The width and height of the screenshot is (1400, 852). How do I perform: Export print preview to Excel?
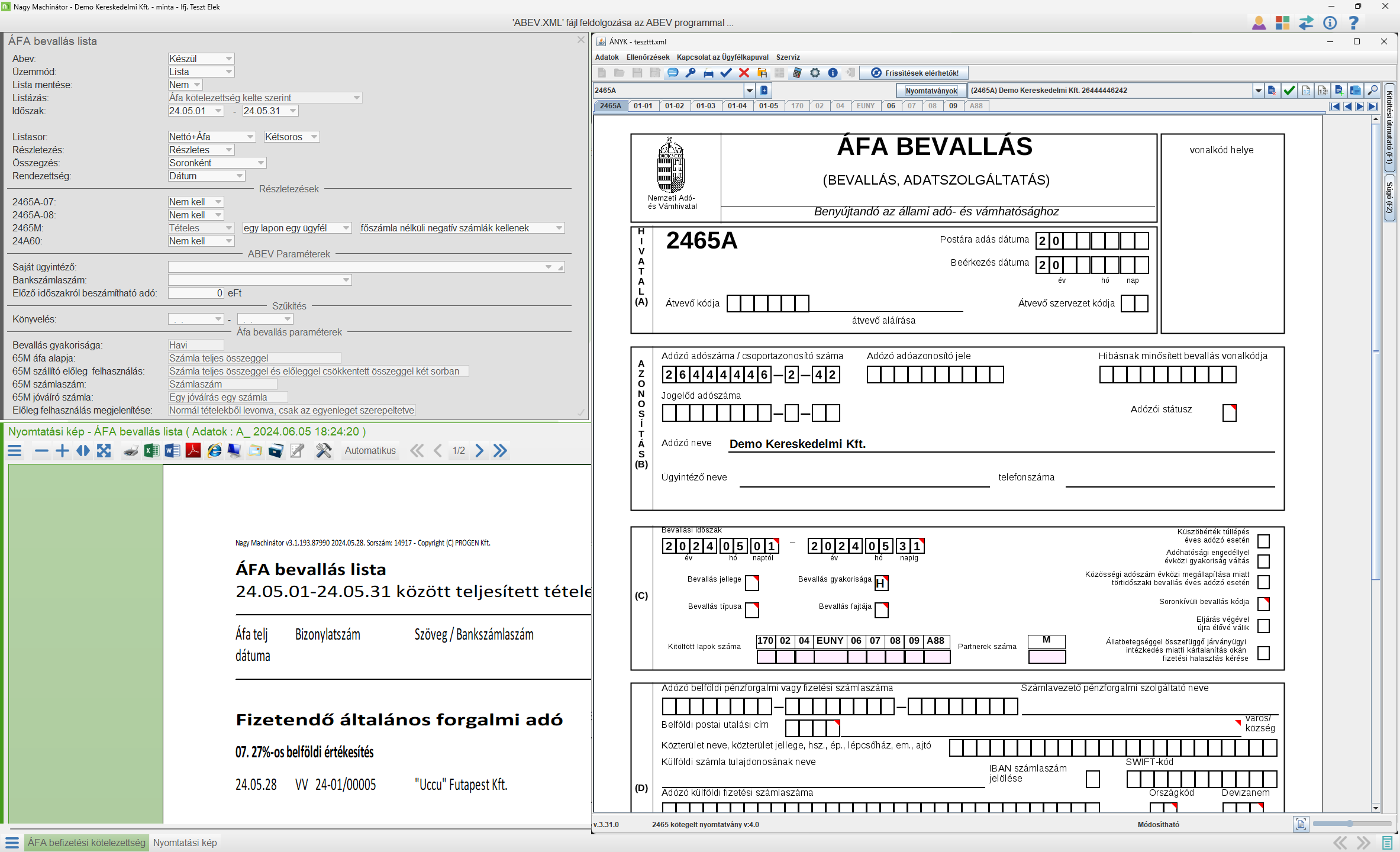click(151, 451)
